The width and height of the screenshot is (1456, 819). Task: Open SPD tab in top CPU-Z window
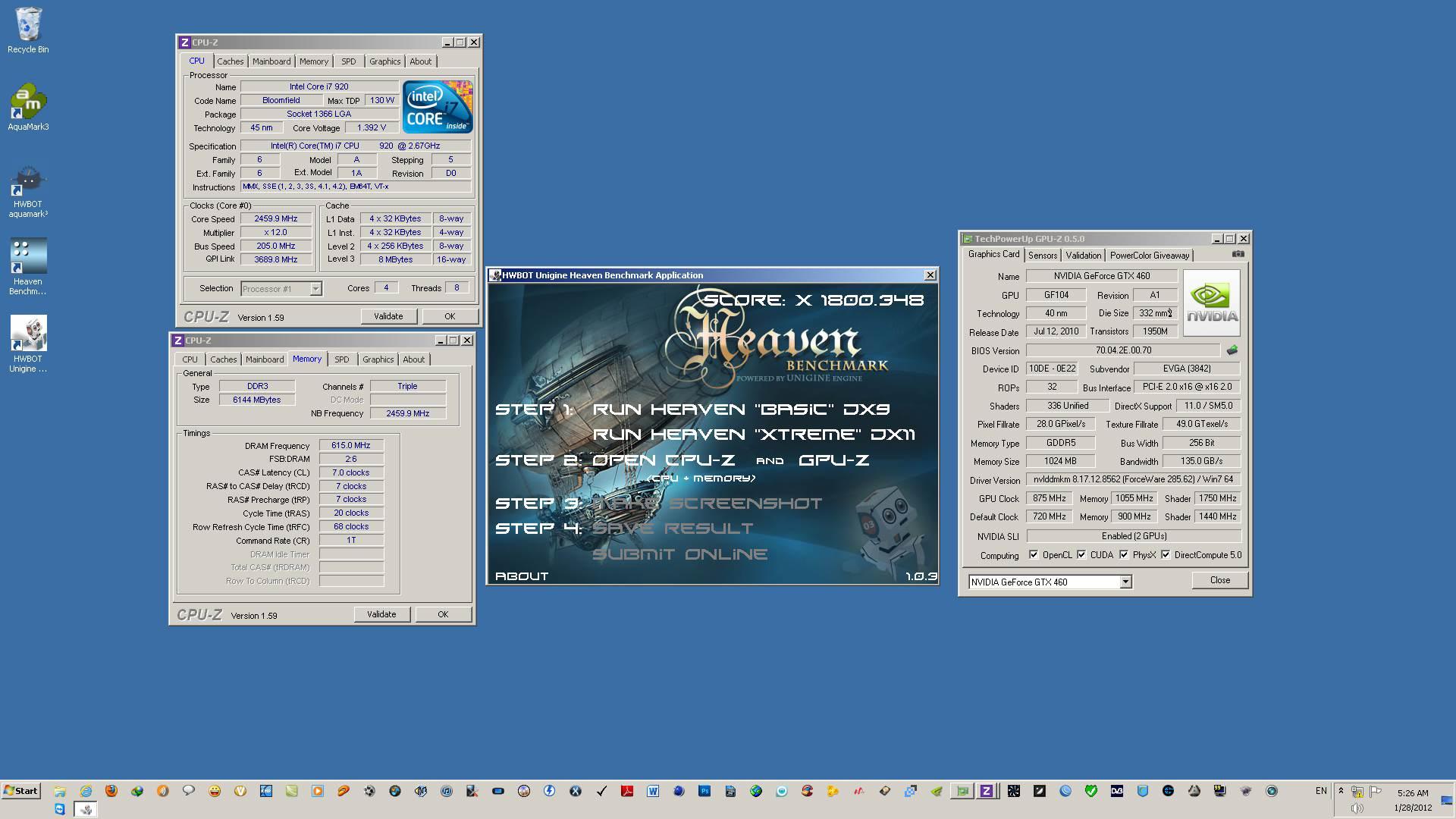(348, 61)
